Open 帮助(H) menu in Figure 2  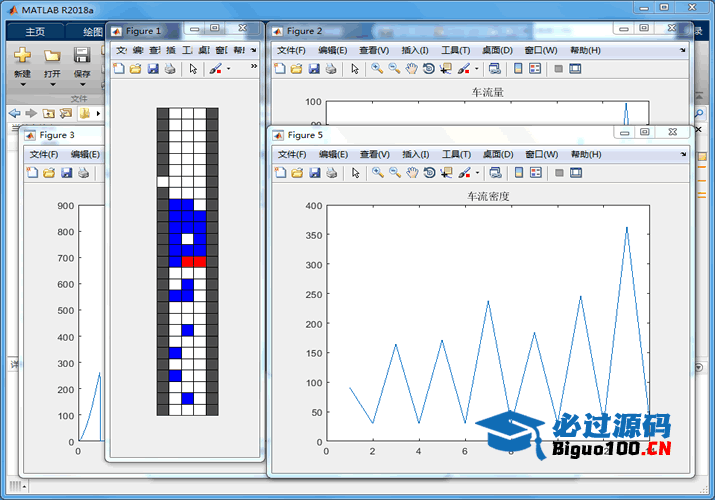click(585, 50)
